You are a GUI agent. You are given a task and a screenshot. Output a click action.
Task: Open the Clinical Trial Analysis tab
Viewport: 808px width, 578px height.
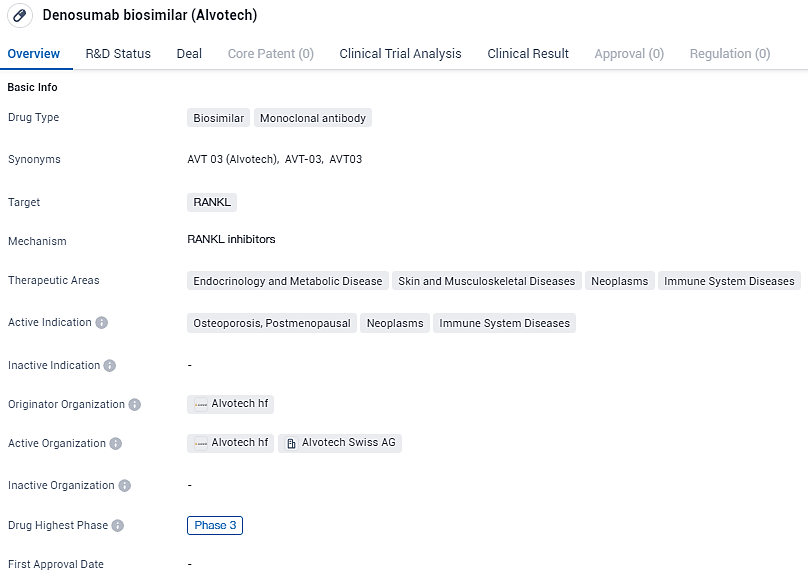400,54
